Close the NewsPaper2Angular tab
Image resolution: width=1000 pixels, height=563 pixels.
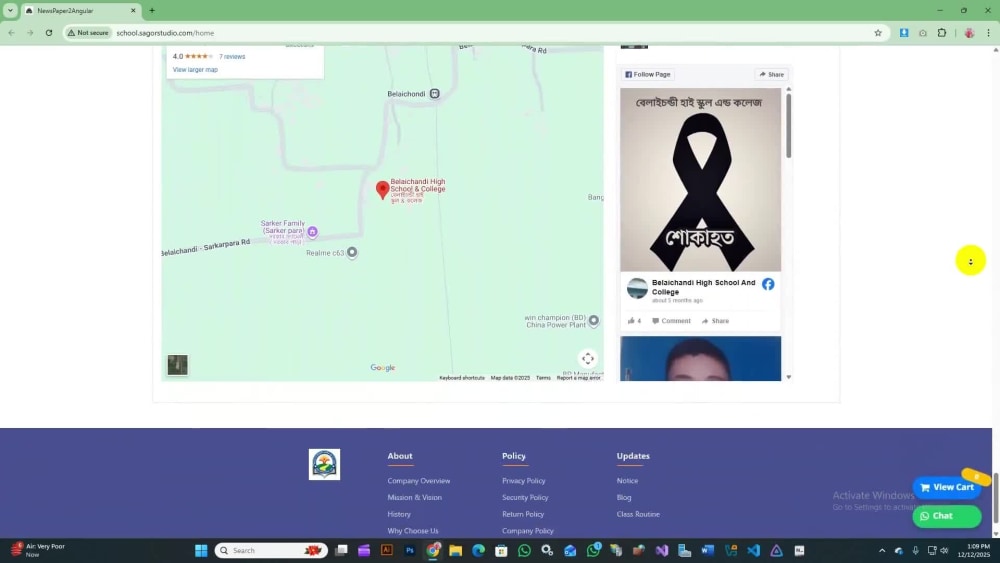133,10
